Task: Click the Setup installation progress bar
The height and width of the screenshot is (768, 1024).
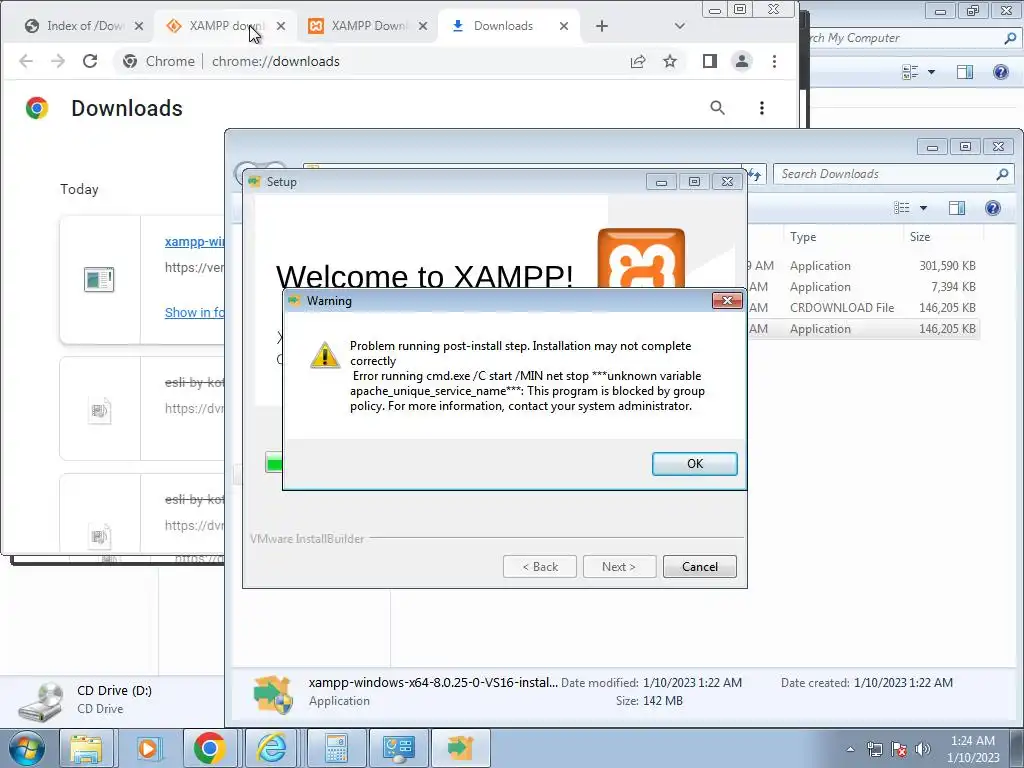Action: point(274,463)
